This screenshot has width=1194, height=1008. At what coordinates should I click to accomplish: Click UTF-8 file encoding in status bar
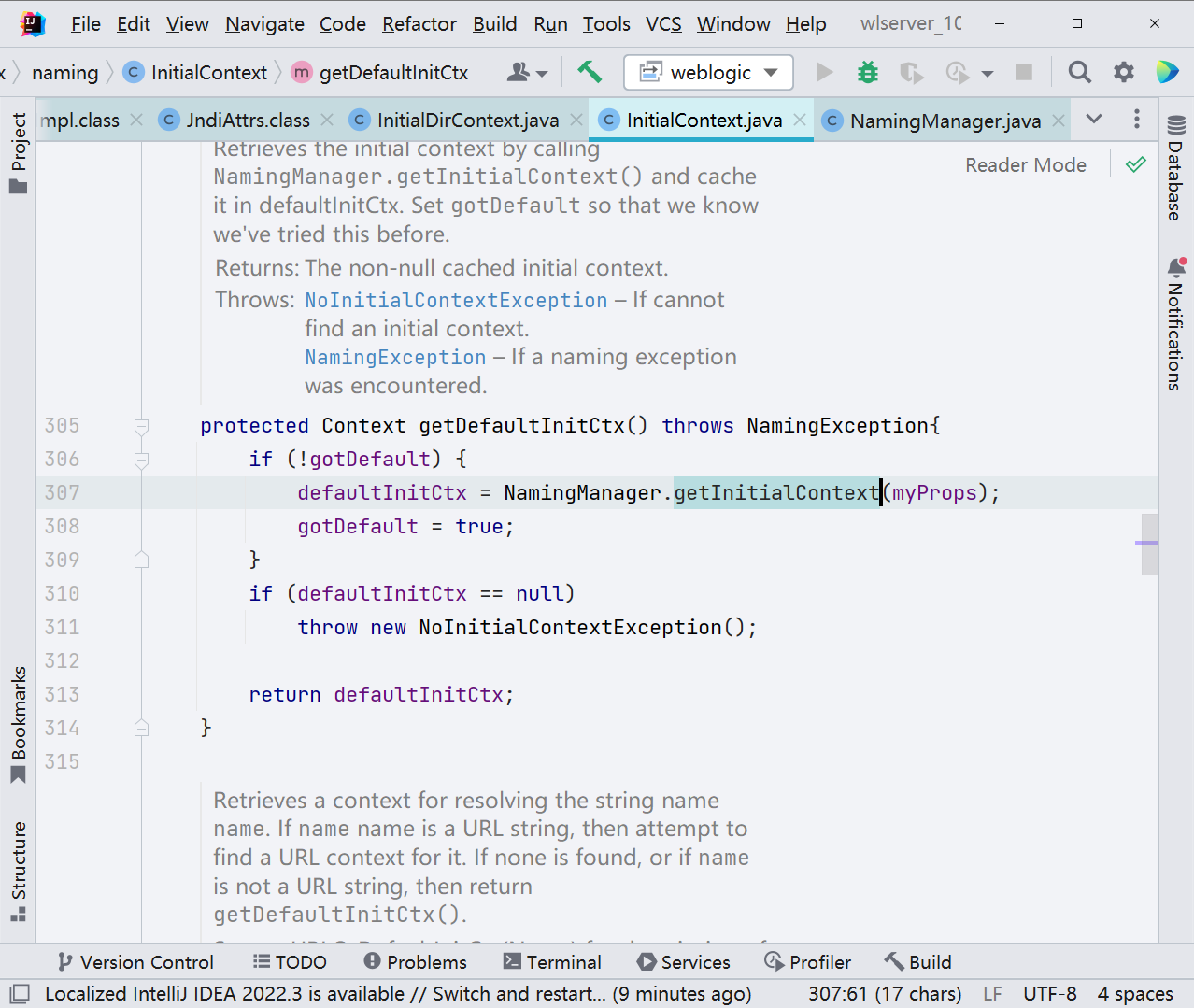pyautogui.click(x=1049, y=993)
